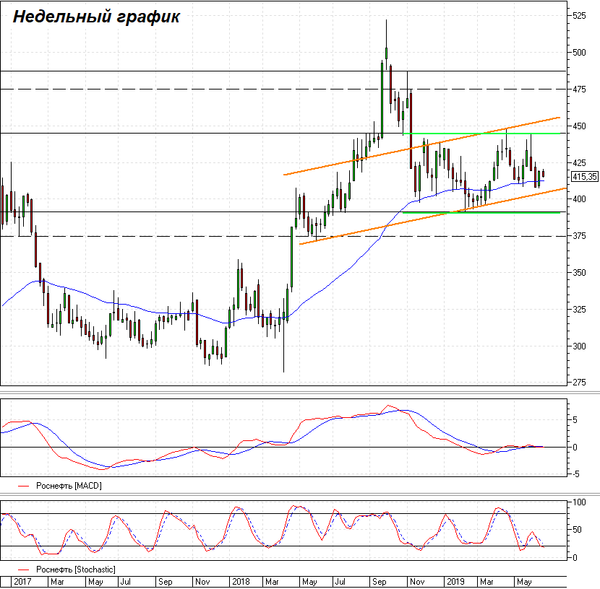Click the red Stochastic legend line marker

[24, 570]
